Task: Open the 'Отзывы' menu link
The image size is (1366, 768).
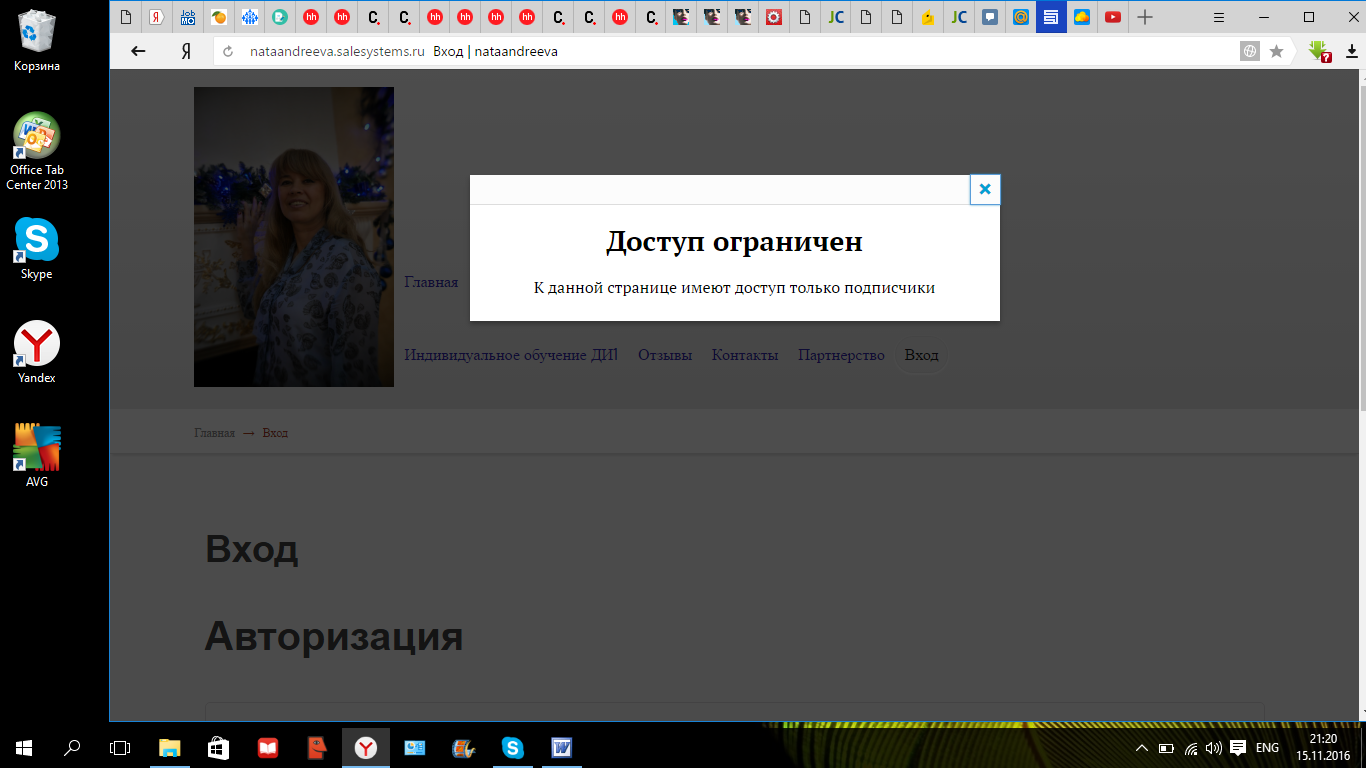Action: (x=665, y=355)
